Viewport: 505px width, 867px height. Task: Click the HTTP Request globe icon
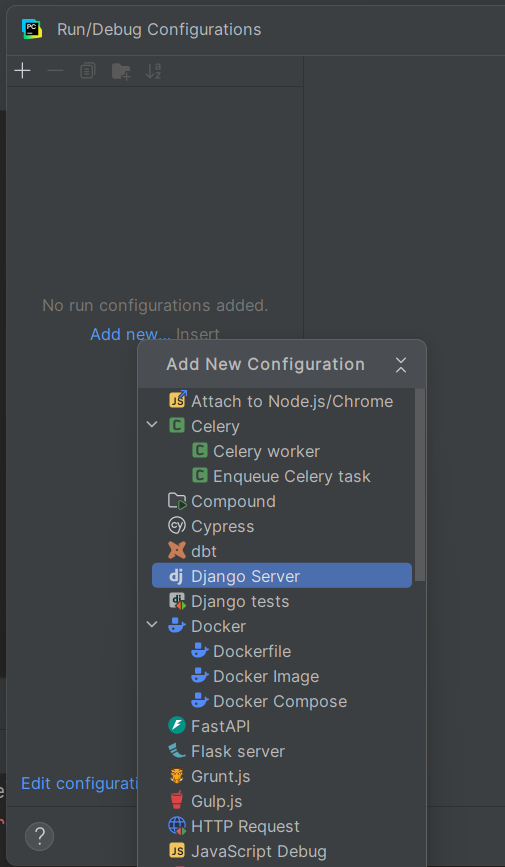click(x=177, y=826)
